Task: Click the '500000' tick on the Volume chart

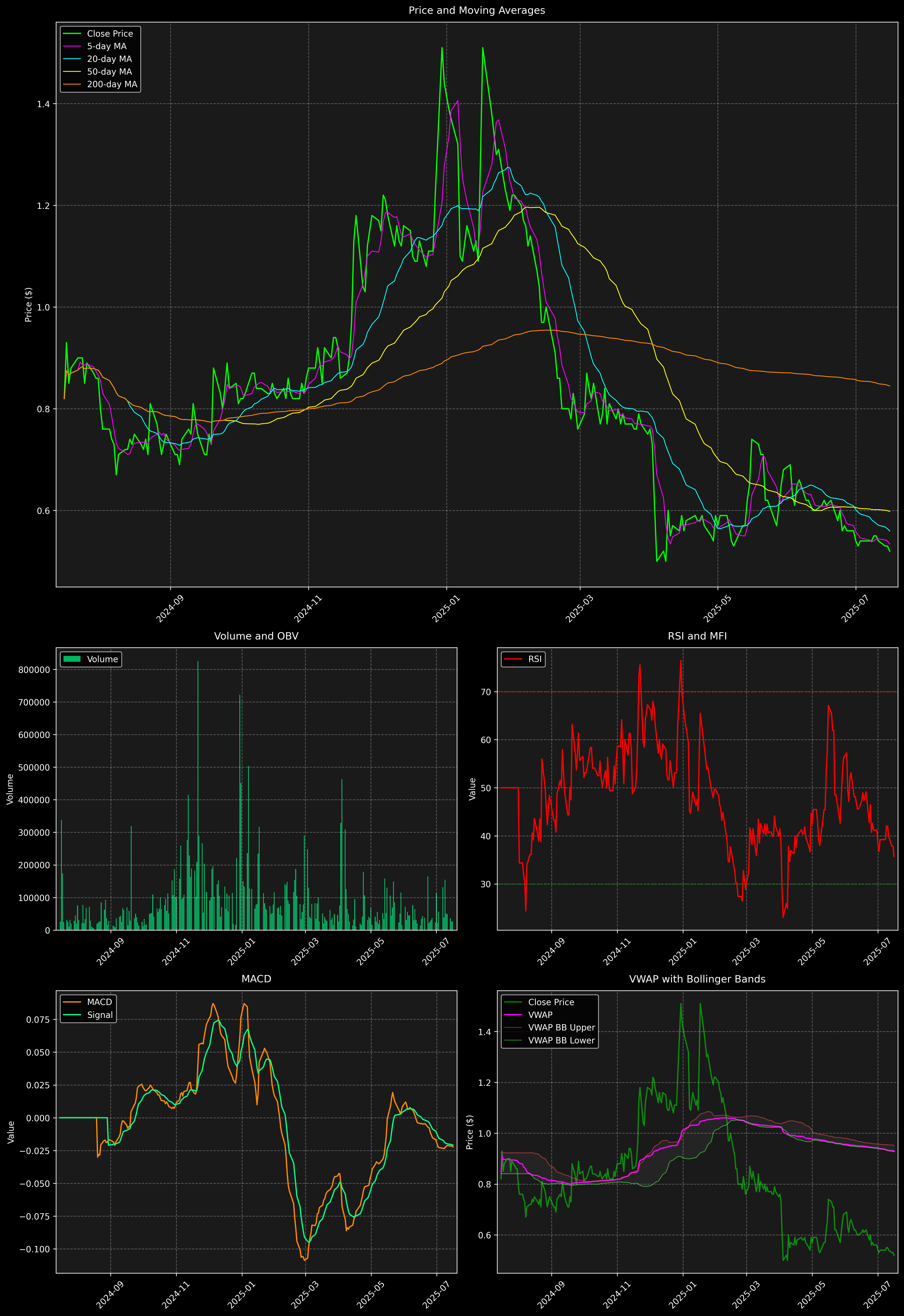Action: [x=35, y=768]
